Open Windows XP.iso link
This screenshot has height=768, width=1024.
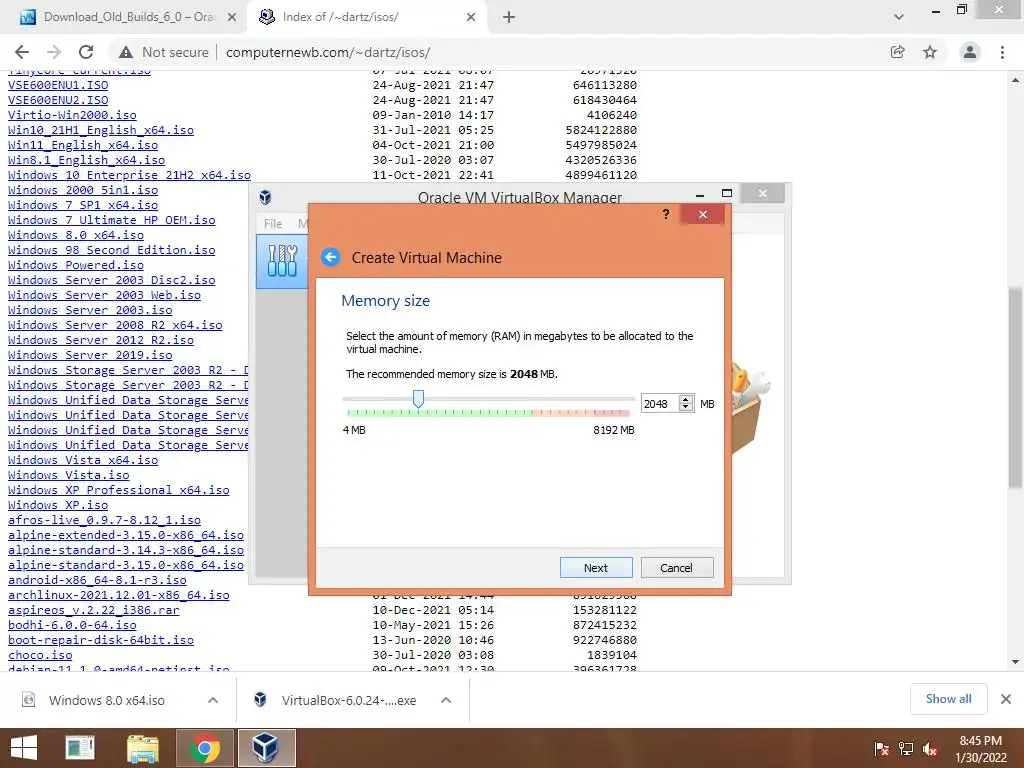[58, 505]
